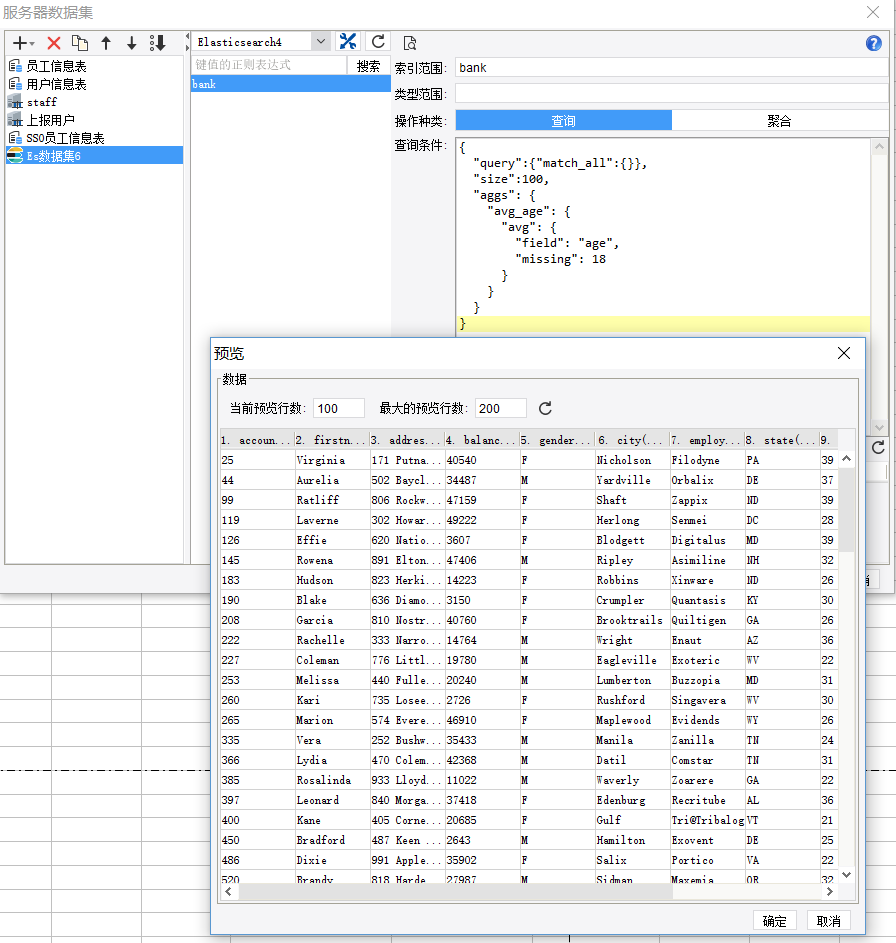Viewport: 896px width, 943px height.
Task: Click the sort datasets icon
Action: (158, 43)
